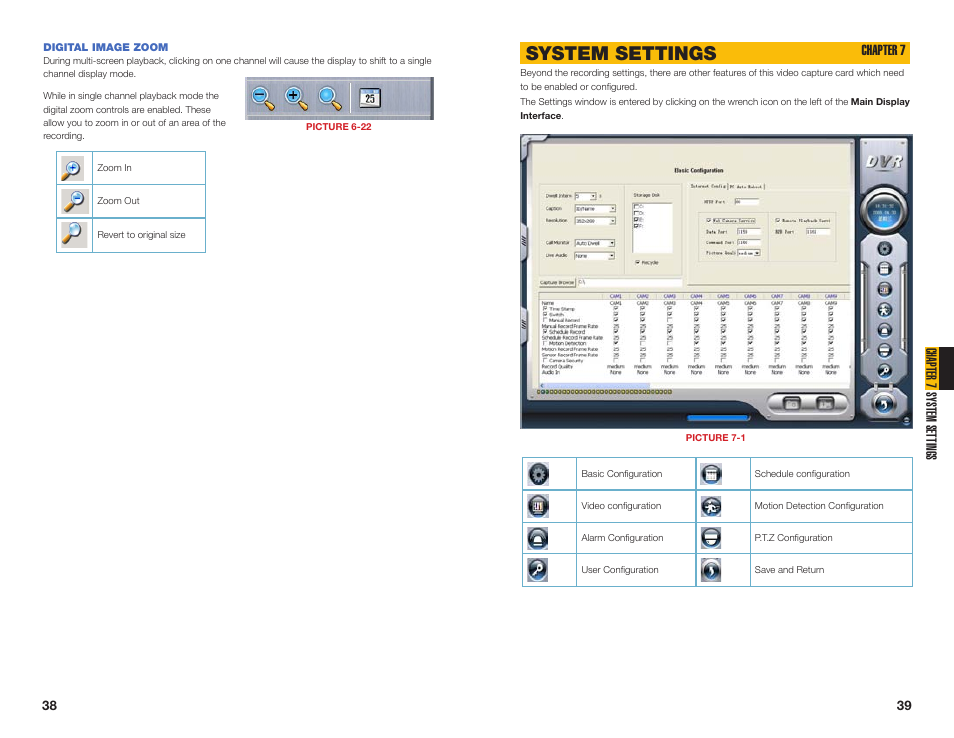Toggle Web Camera Service checkbox
Screen dimensions: 954x738
tap(708, 220)
